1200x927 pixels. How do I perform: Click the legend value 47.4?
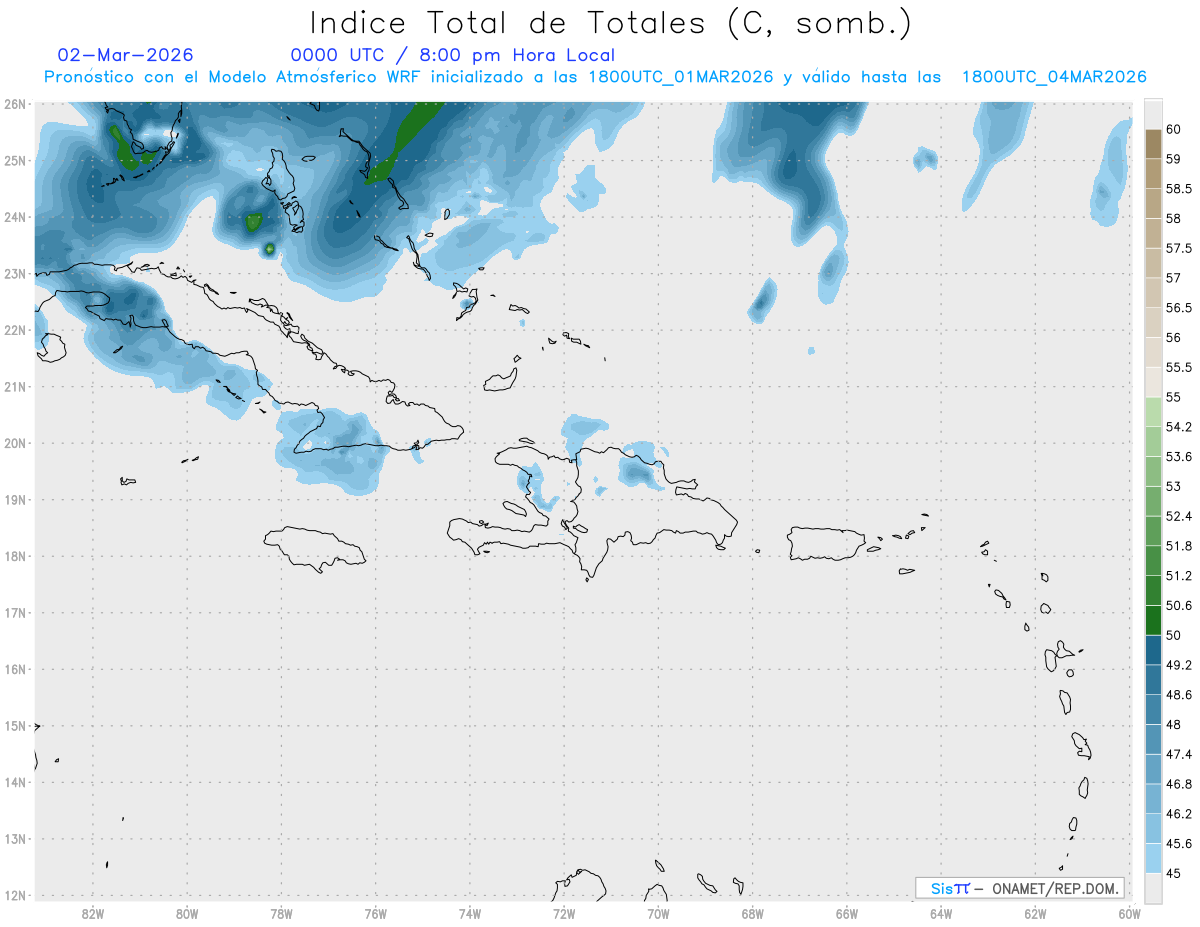(x=1179, y=754)
